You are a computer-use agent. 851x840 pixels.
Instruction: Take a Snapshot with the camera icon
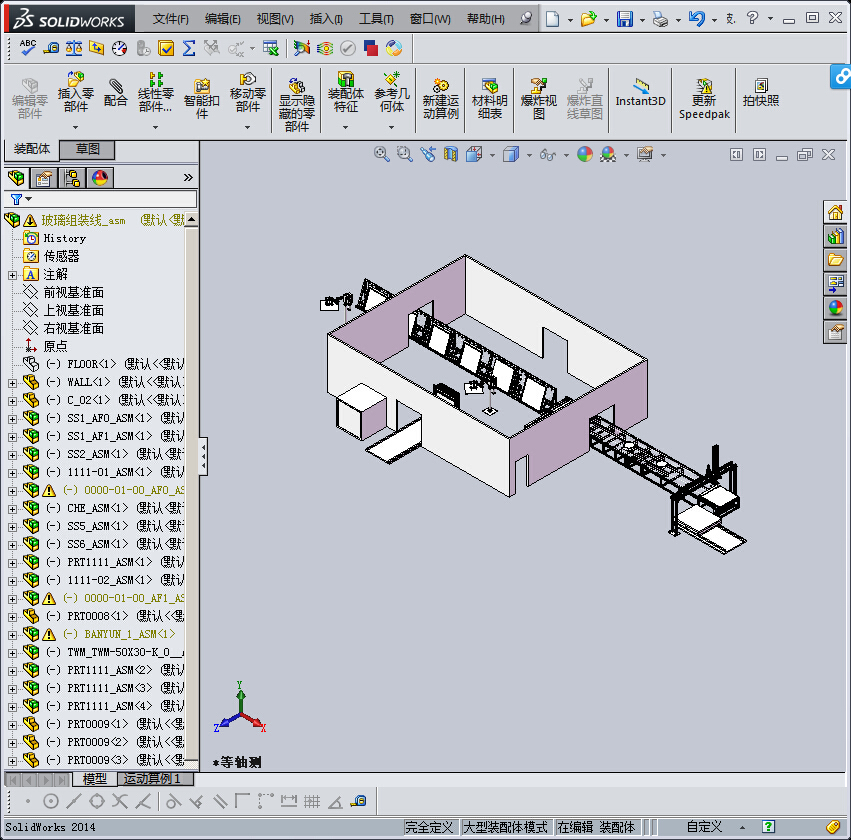(x=761, y=92)
